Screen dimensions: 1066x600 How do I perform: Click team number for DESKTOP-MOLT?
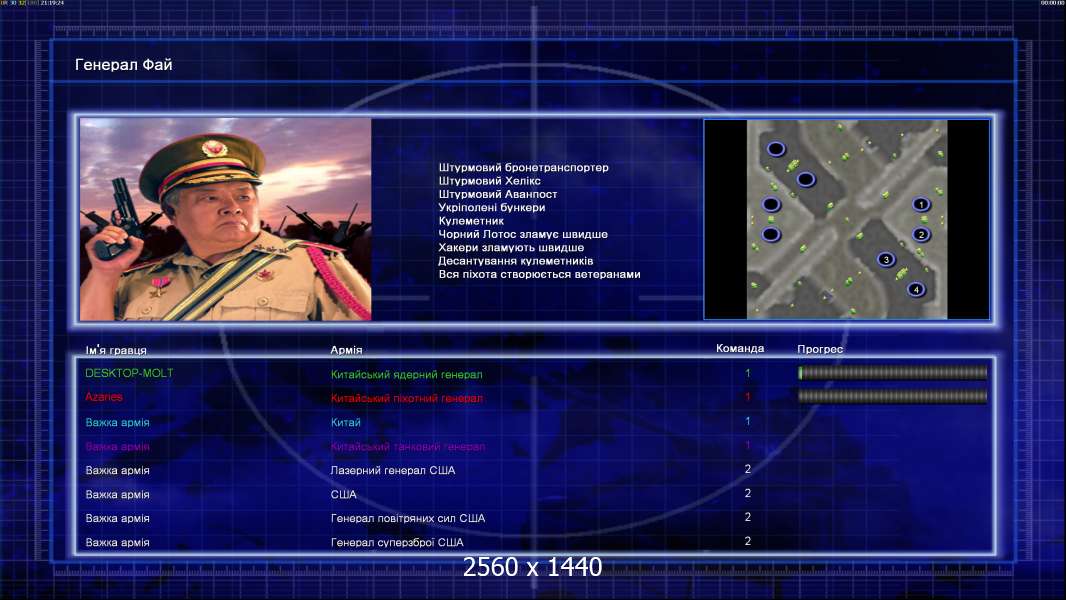(x=747, y=373)
